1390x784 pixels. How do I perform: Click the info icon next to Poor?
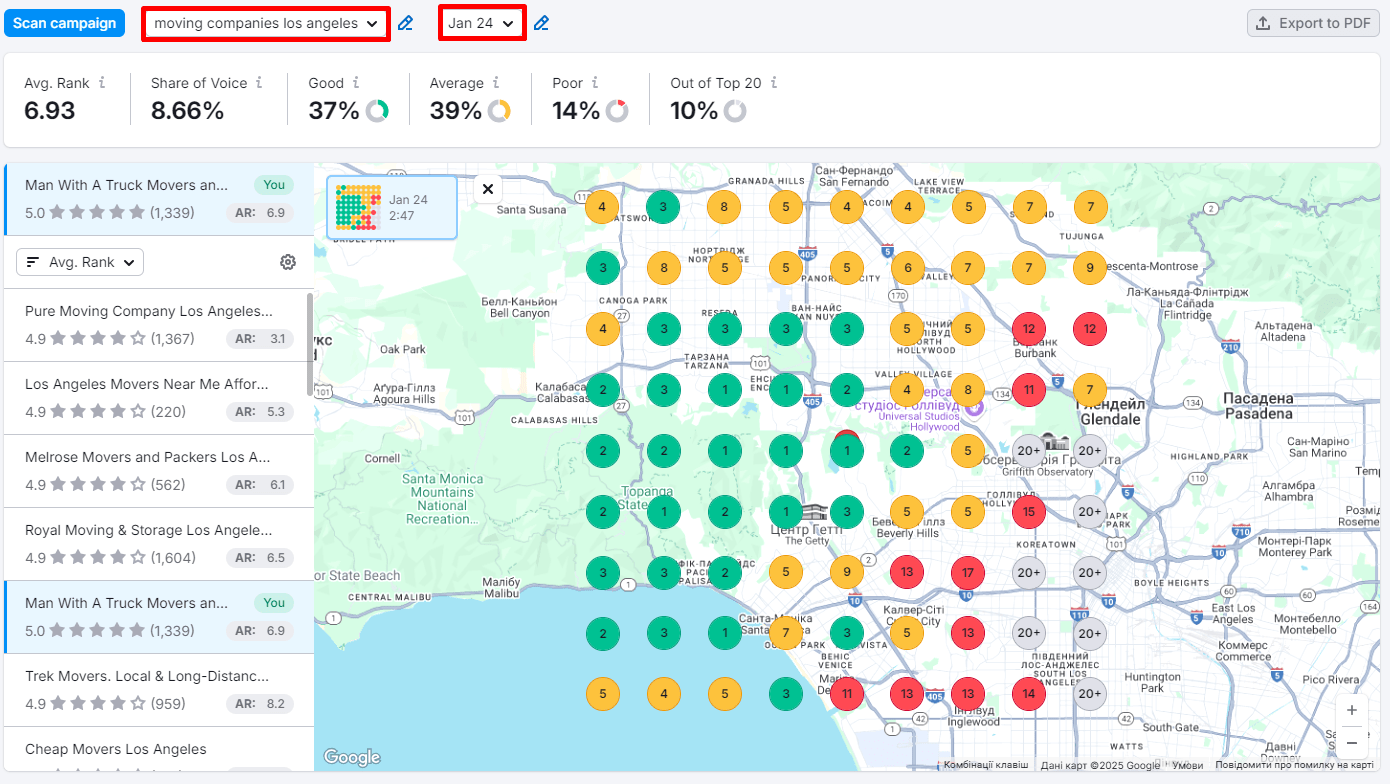595,83
